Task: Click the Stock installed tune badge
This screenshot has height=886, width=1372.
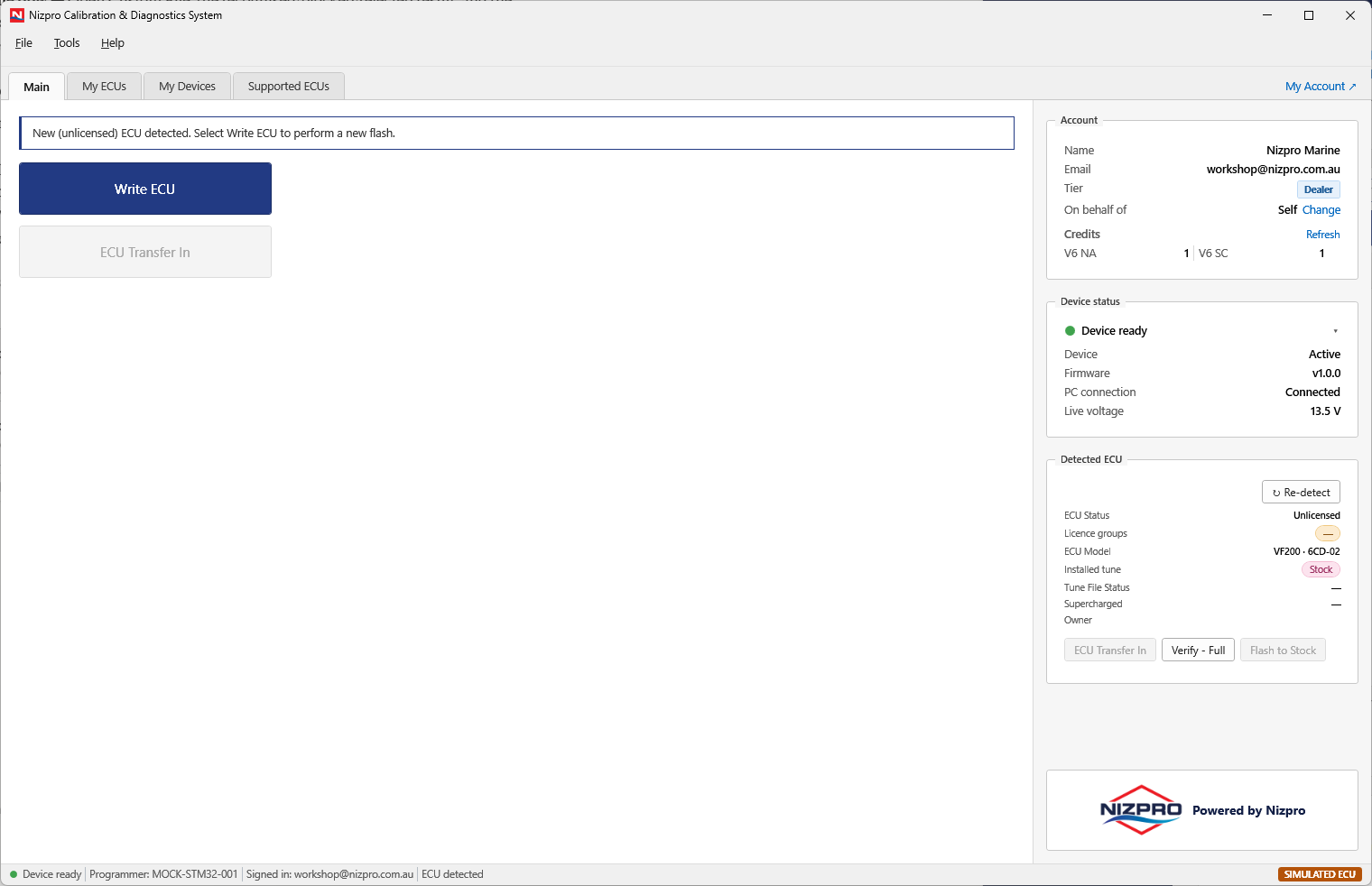Action: [x=1321, y=569]
